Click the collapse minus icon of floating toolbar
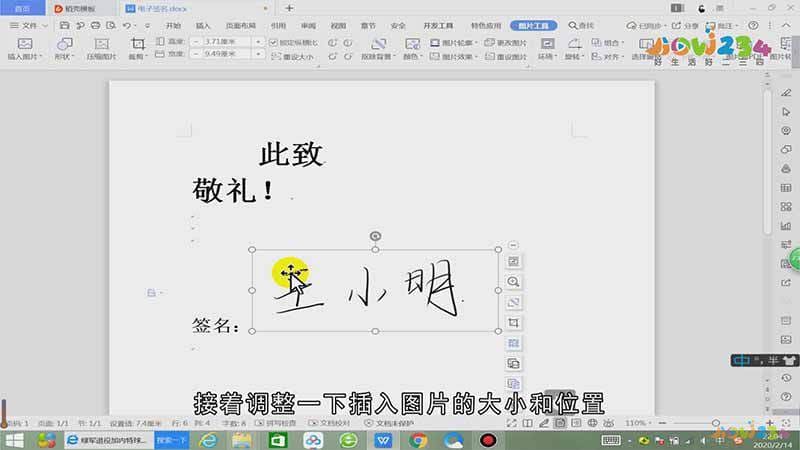 tap(513, 245)
